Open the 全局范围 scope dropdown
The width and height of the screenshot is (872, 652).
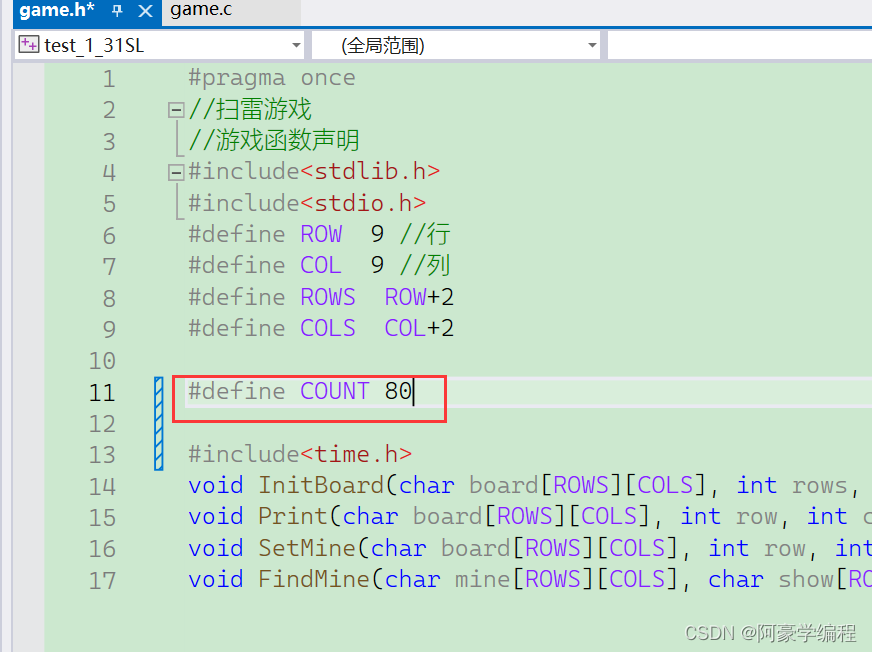click(592, 45)
